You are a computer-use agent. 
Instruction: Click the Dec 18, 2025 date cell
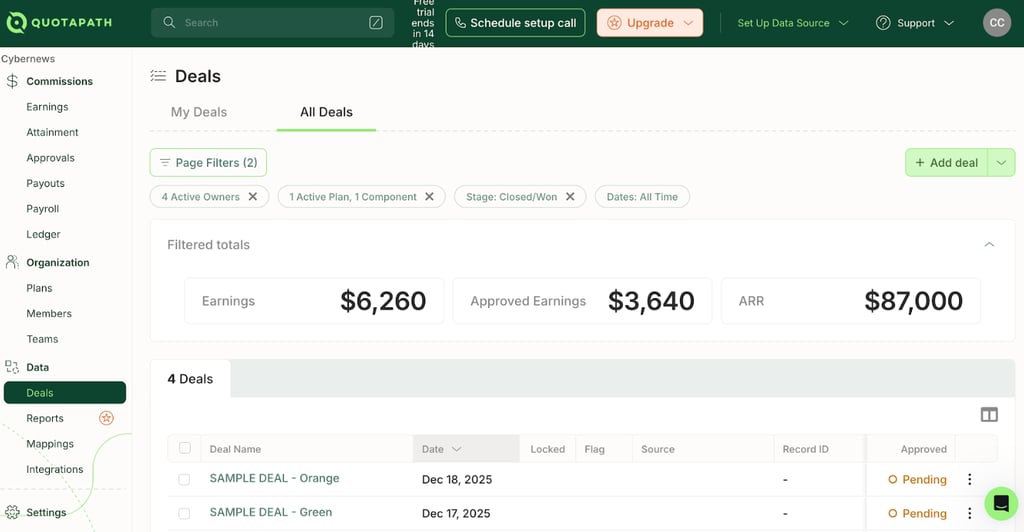tap(456, 479)
